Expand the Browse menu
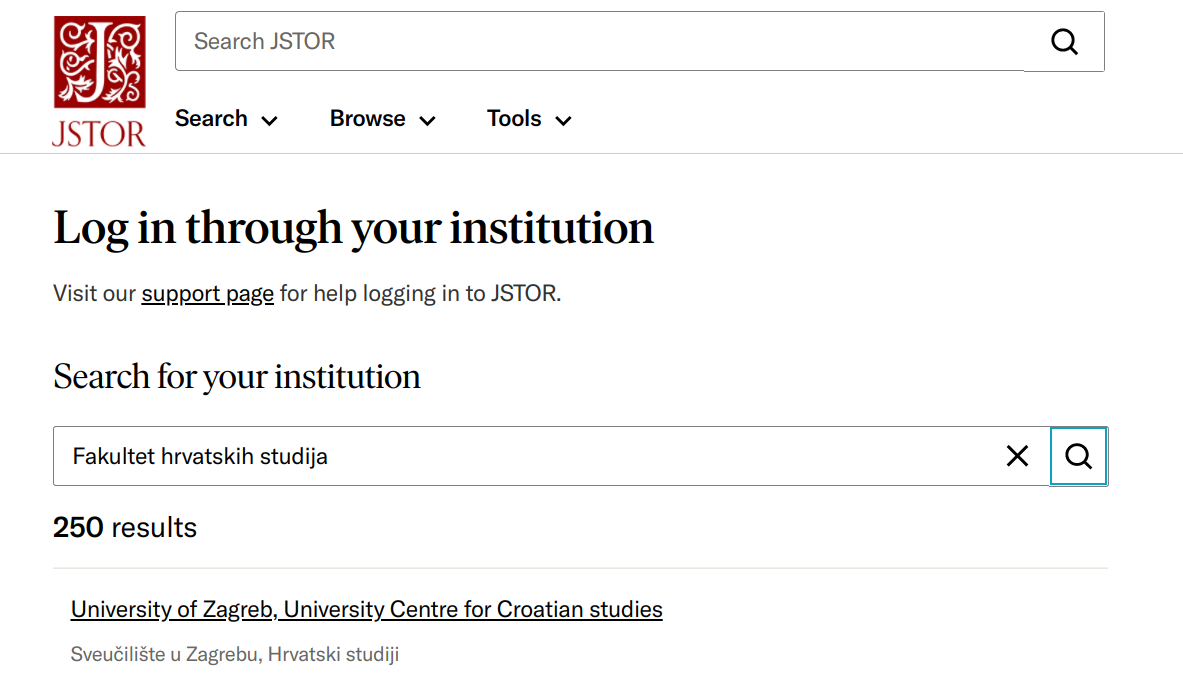This screenshot has width=1183, height=690. coord(382,118)
